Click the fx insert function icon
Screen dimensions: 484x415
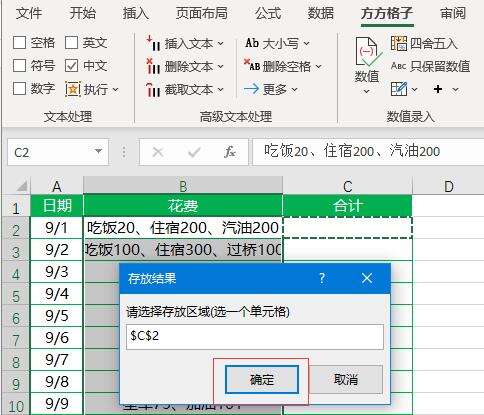(230, 152)
